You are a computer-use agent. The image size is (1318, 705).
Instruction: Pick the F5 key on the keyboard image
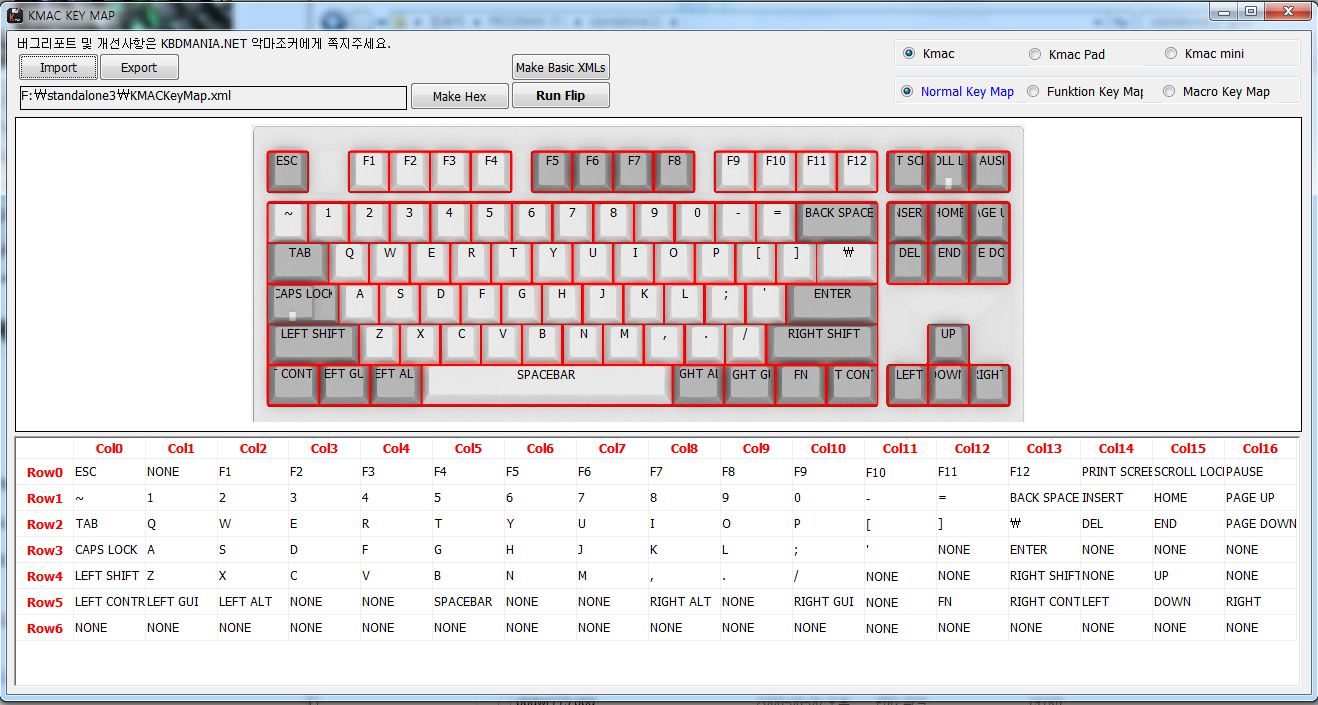[x=552, y=171]
